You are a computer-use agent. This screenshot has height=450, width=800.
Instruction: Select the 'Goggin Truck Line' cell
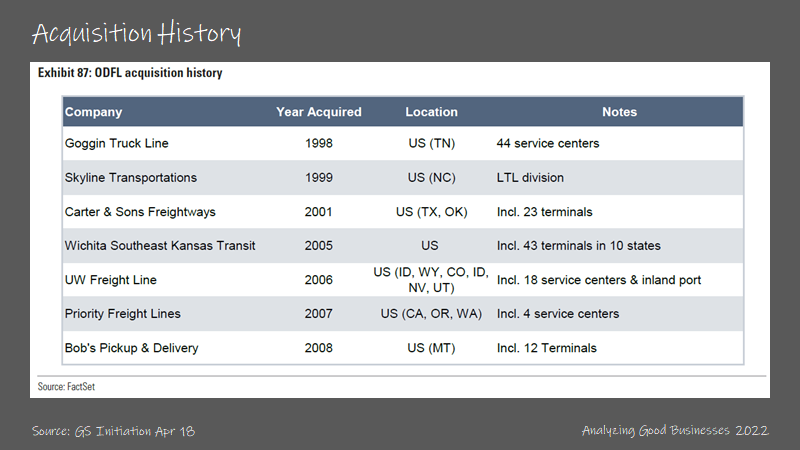point(116,143)
